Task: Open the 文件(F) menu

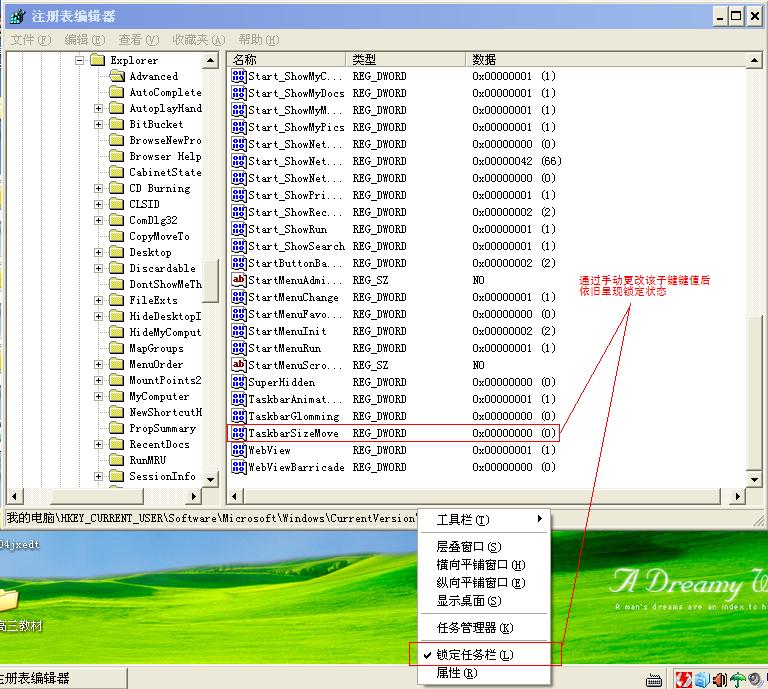Action: coord(30,39)
